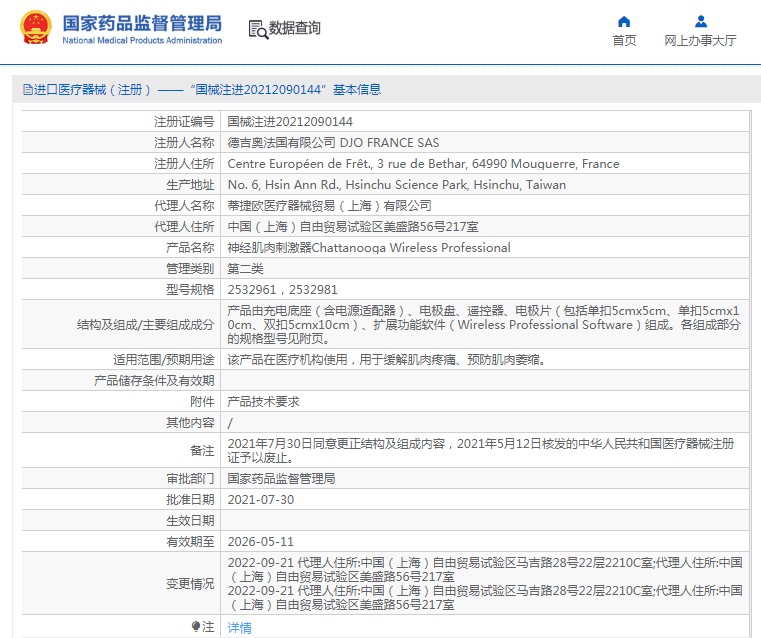This screenshot has width=761, height=638.
Task: Select the 数据查询 header label
Action: (x=295, y=29)
